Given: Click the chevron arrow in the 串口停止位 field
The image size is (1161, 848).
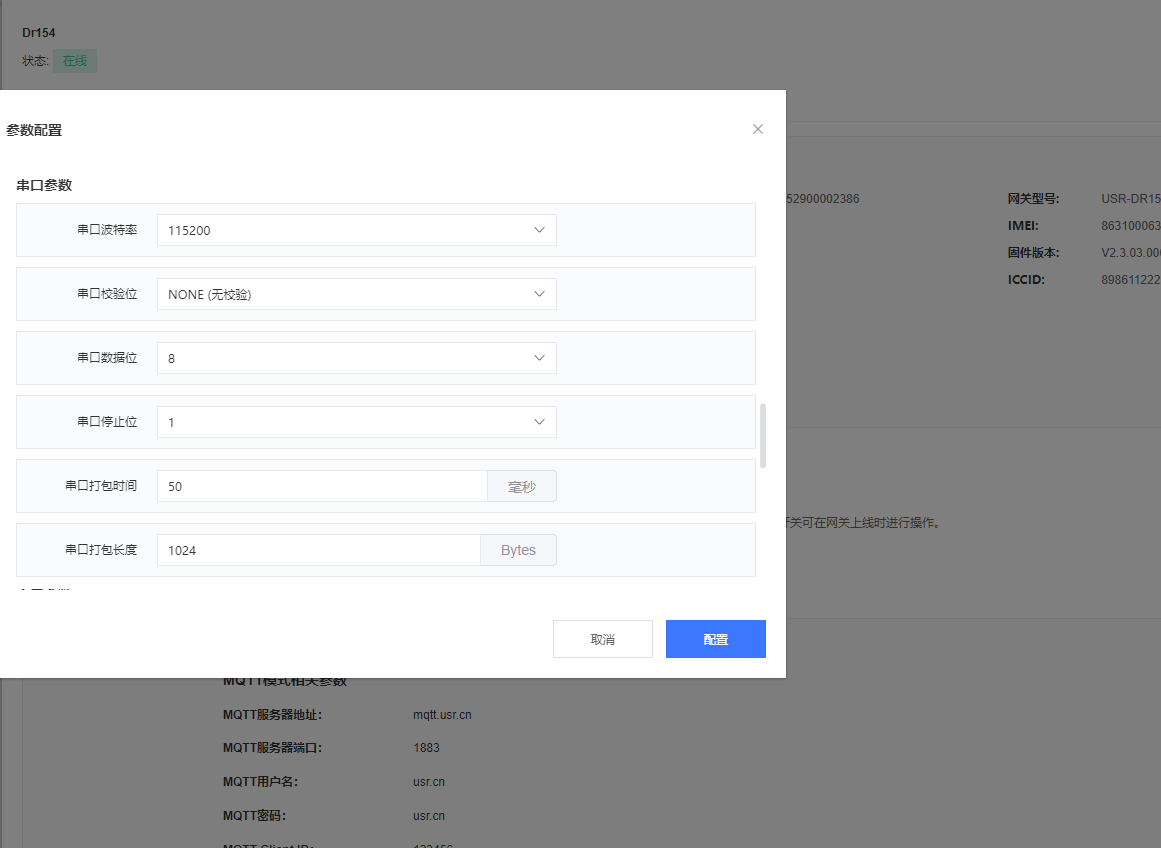Looking at the screenshot, I should point(539,422).
